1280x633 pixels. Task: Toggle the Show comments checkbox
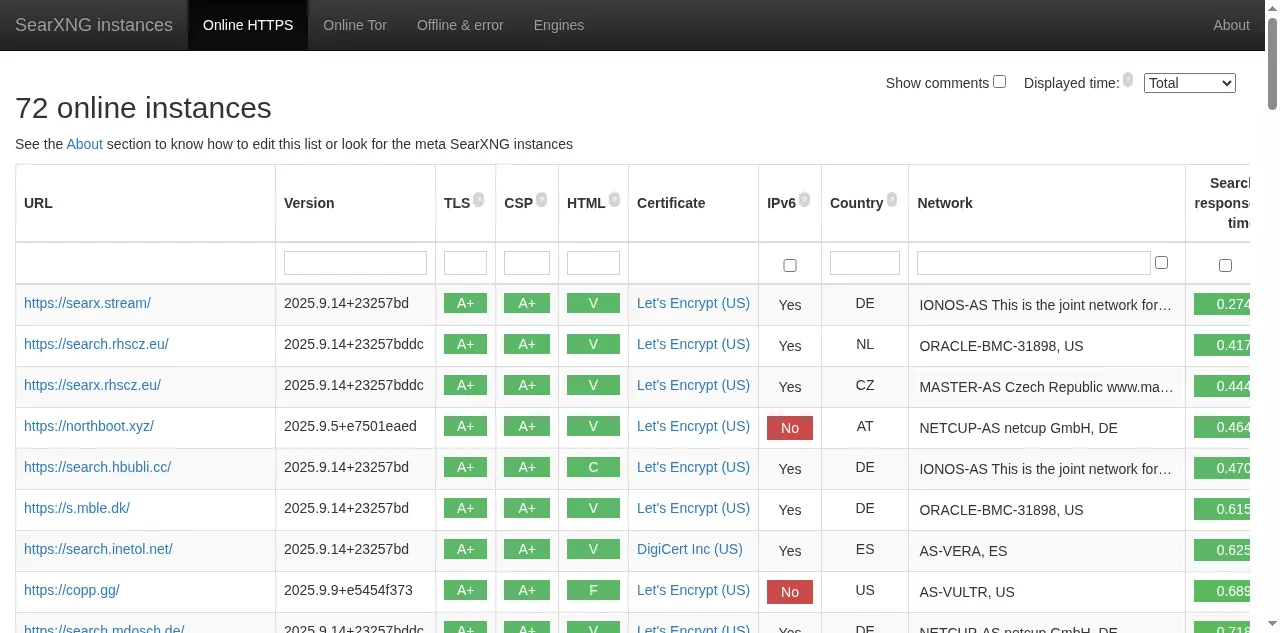click(999, 82)
